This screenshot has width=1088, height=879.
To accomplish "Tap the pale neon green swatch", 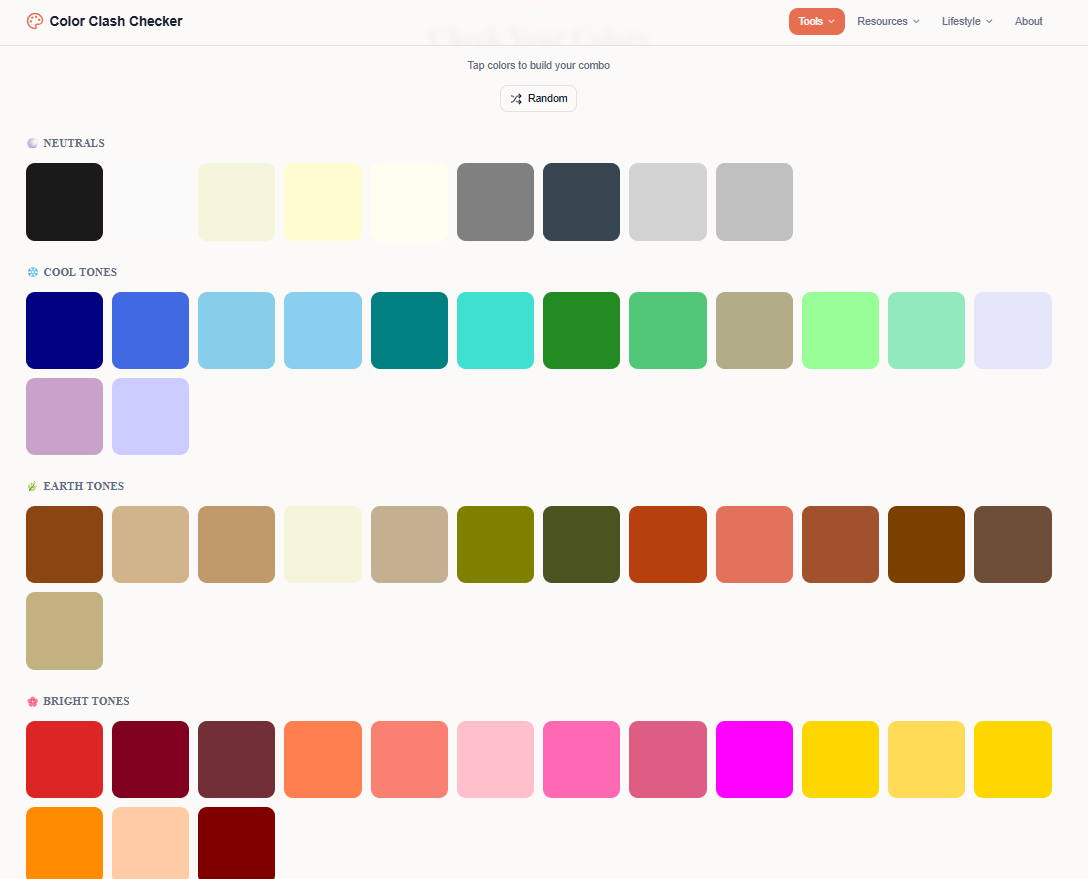I will (840, 330).
